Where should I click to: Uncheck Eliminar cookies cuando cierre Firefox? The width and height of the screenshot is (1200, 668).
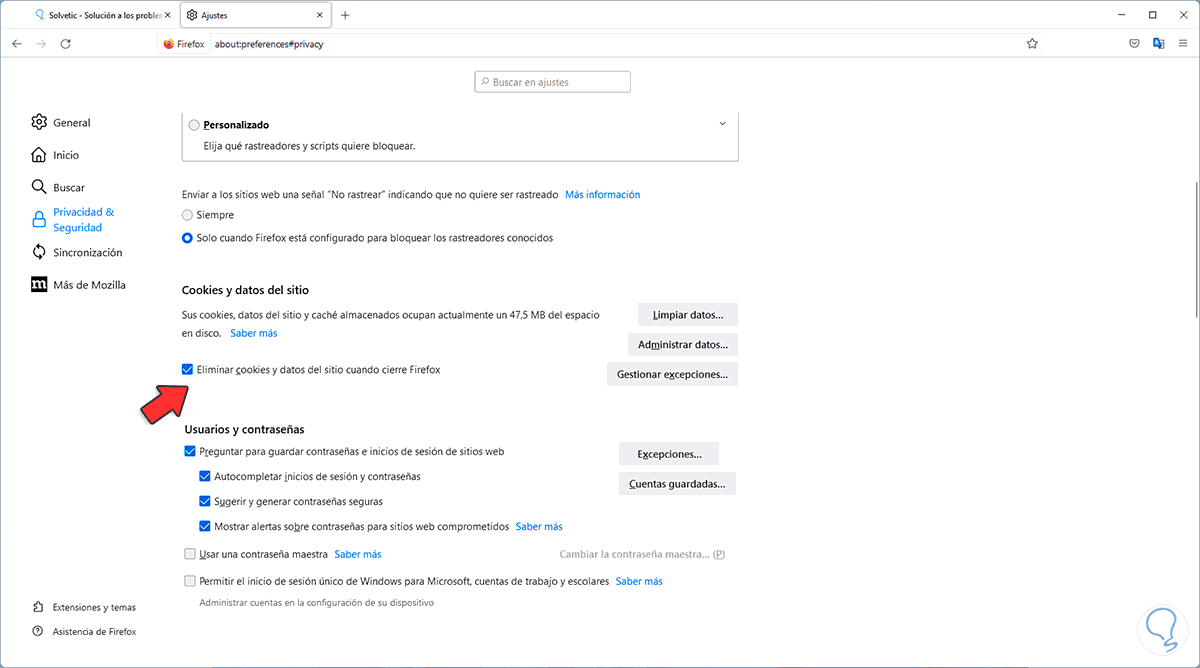(x=188, y=370)
